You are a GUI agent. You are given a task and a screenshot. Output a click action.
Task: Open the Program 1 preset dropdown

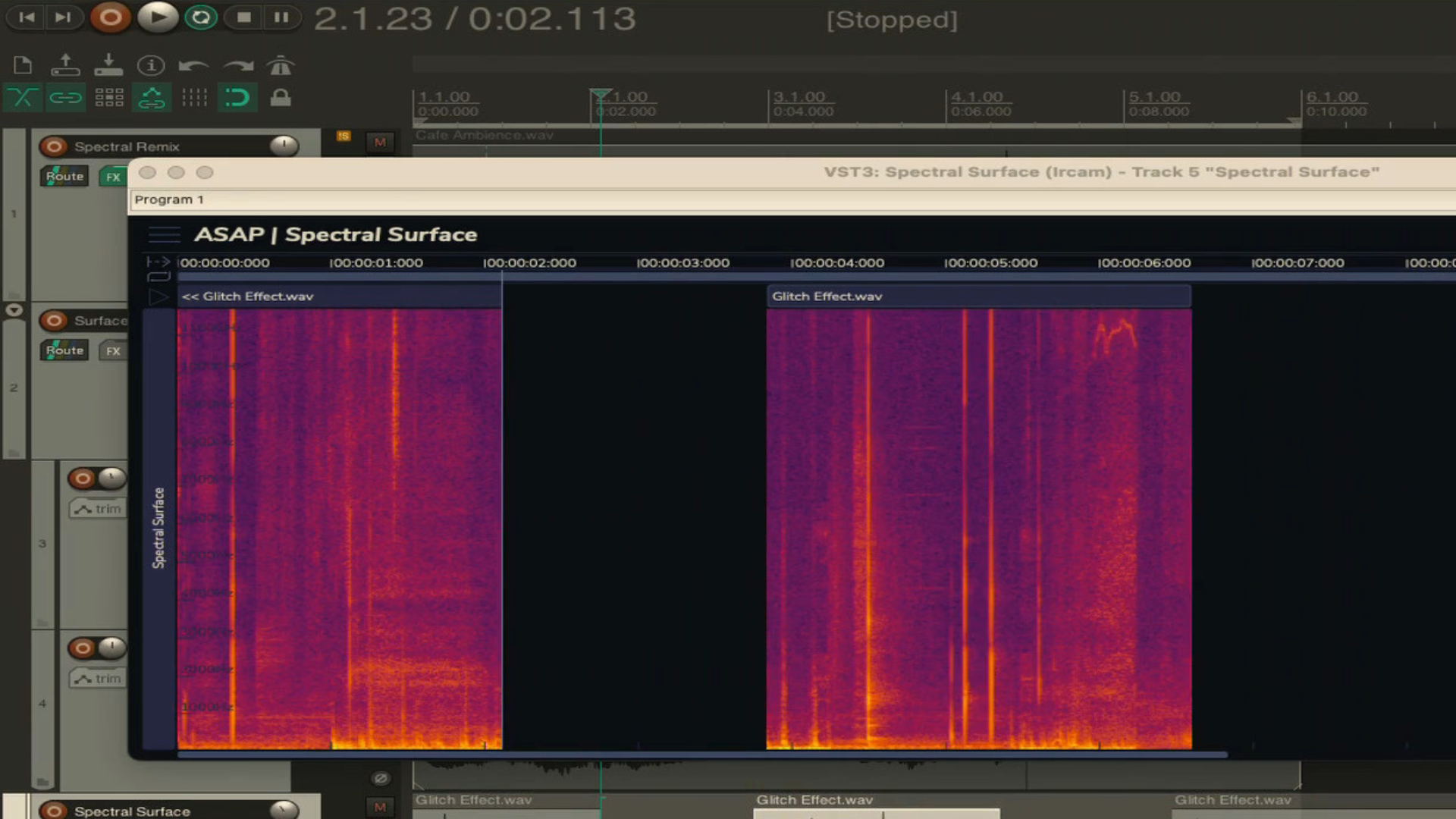point(168,199)
